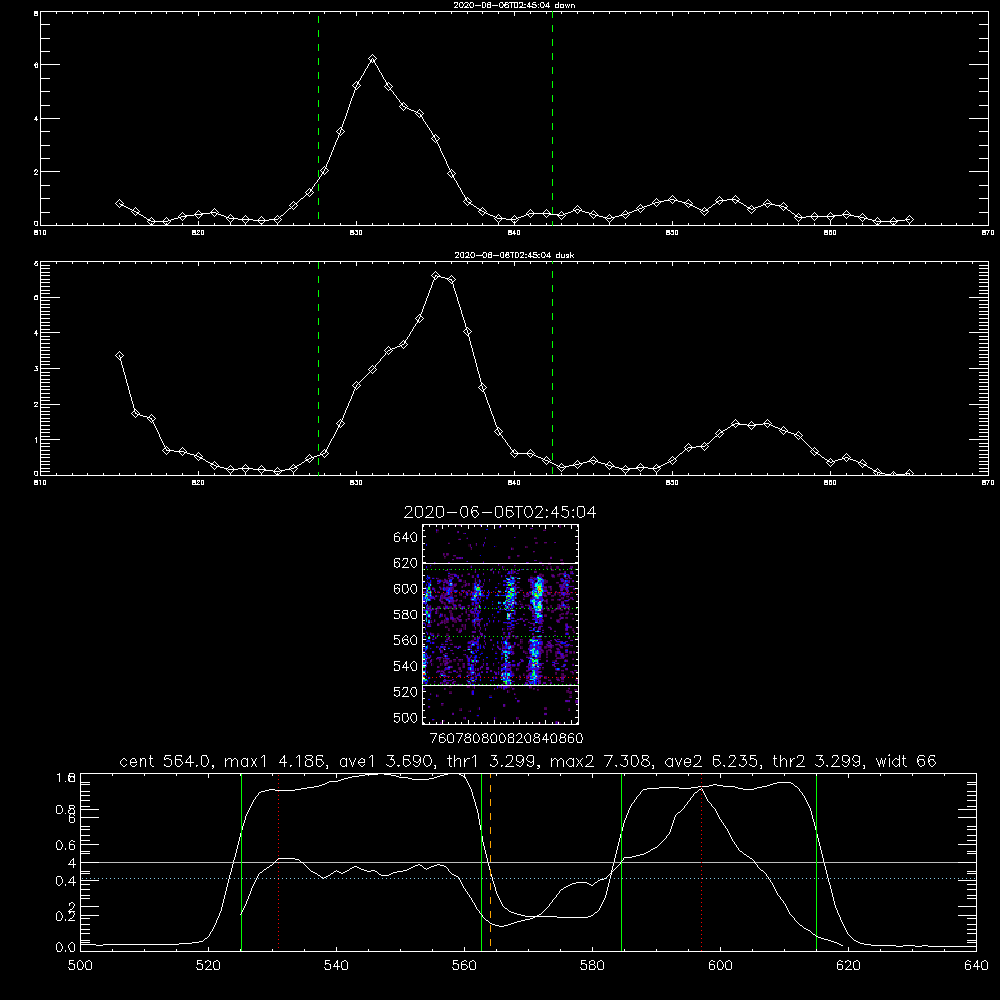Click spectrogram y-axis label '580'
Viewport: 1000px width, 1000px height.
tap(406, 615)
